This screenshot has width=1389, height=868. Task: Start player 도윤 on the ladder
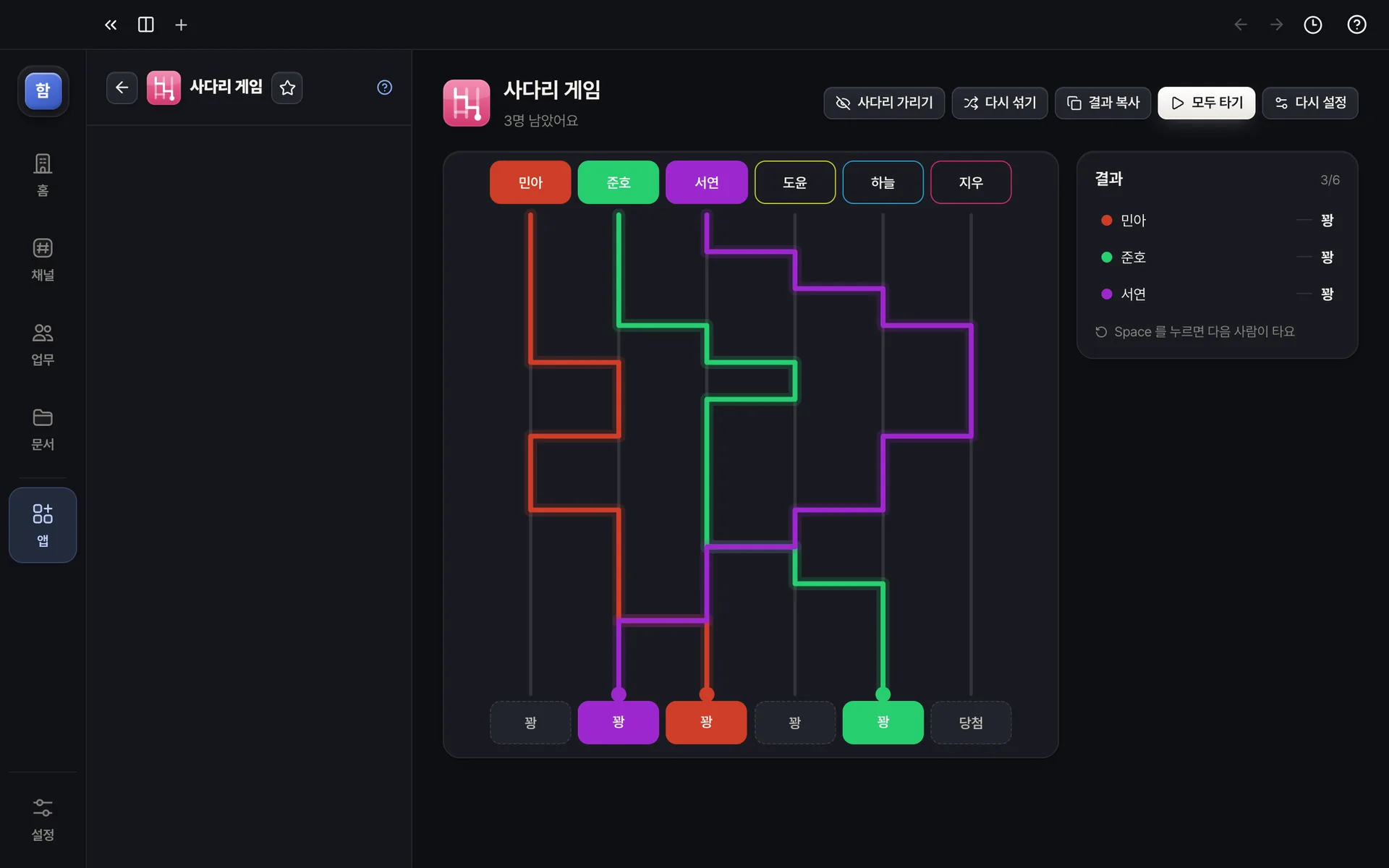click(795, 182)
